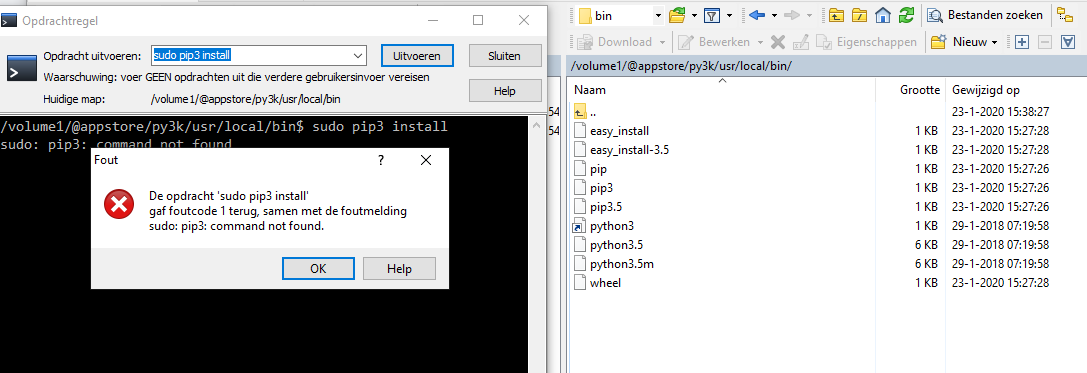
Task: Confirm the error with OK
Action: click(x=318, y=268)
